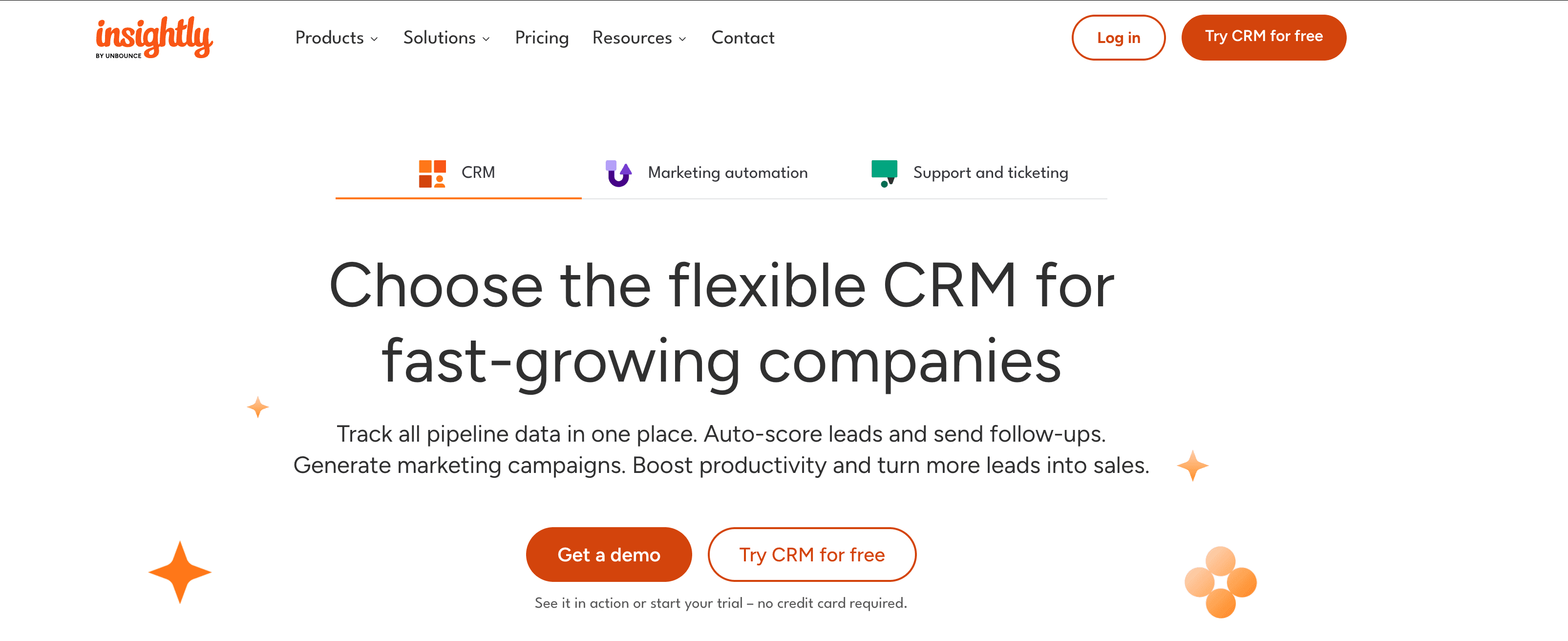Click header Try CRM for free button
The width and height of the screenshot is (1568, 641).
tap(1263, 37)
